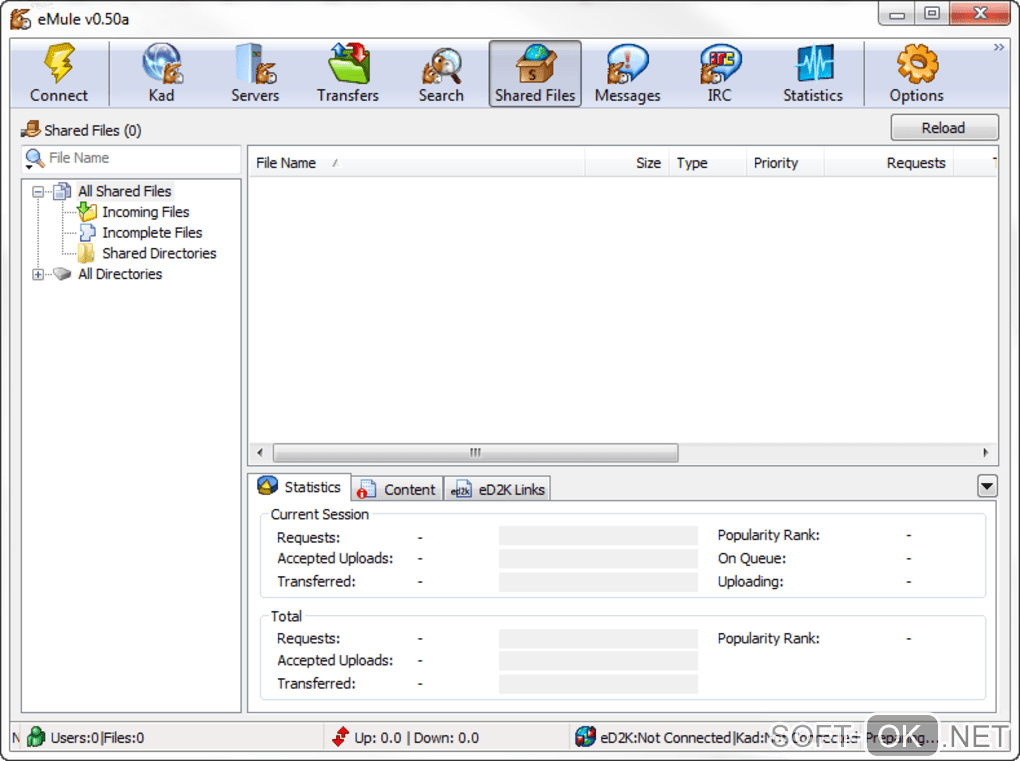
Task: Collapse the All Shared Files tree node
Action: pyautogui.click(x=38, y=192)
